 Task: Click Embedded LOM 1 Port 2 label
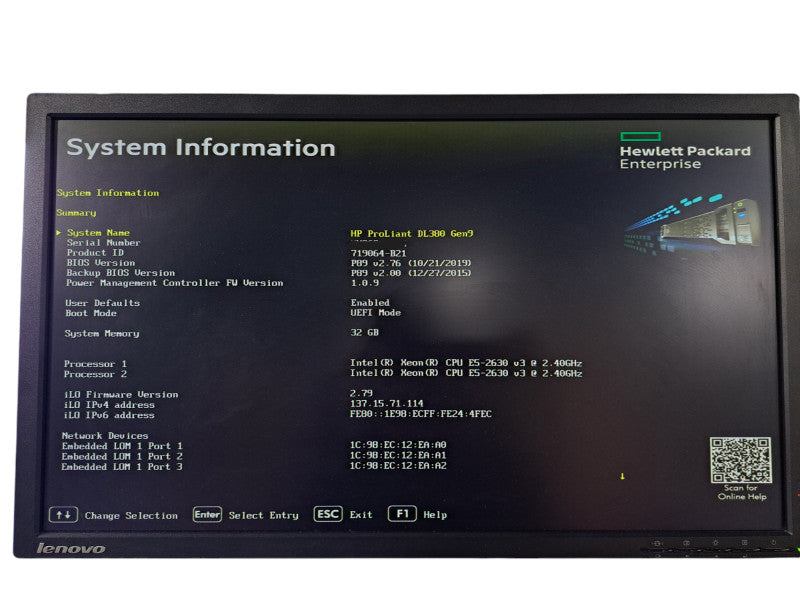pyautogui.click(x=122, y=457)
